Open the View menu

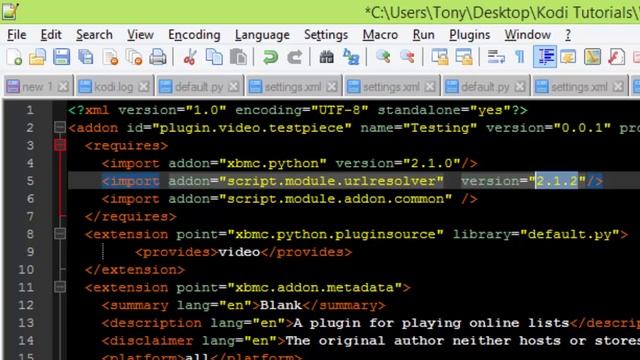coord(140,35)
